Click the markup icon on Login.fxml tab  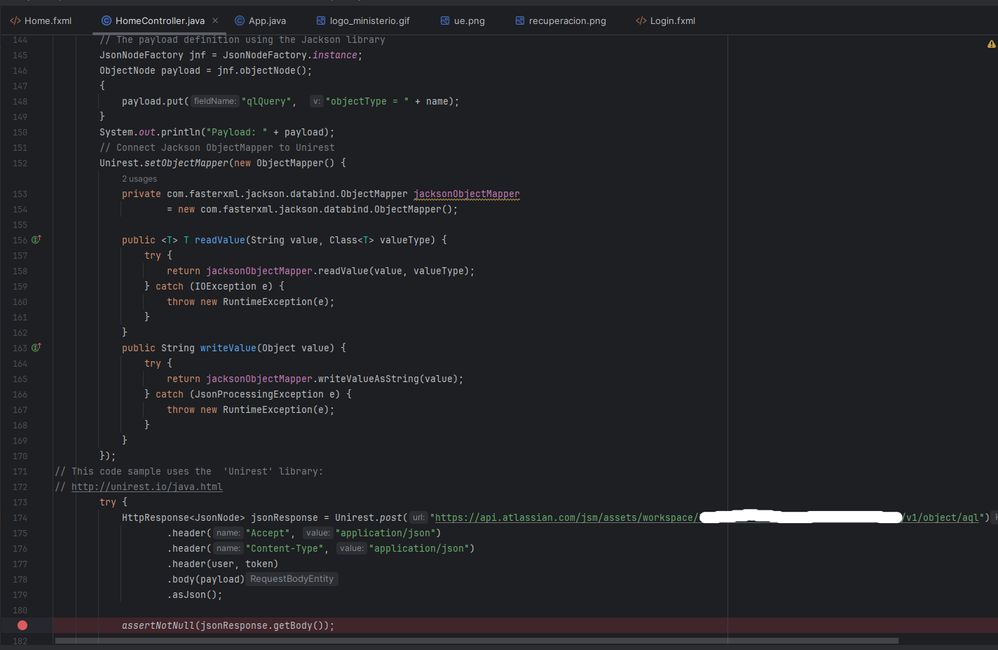click(641, 21)
